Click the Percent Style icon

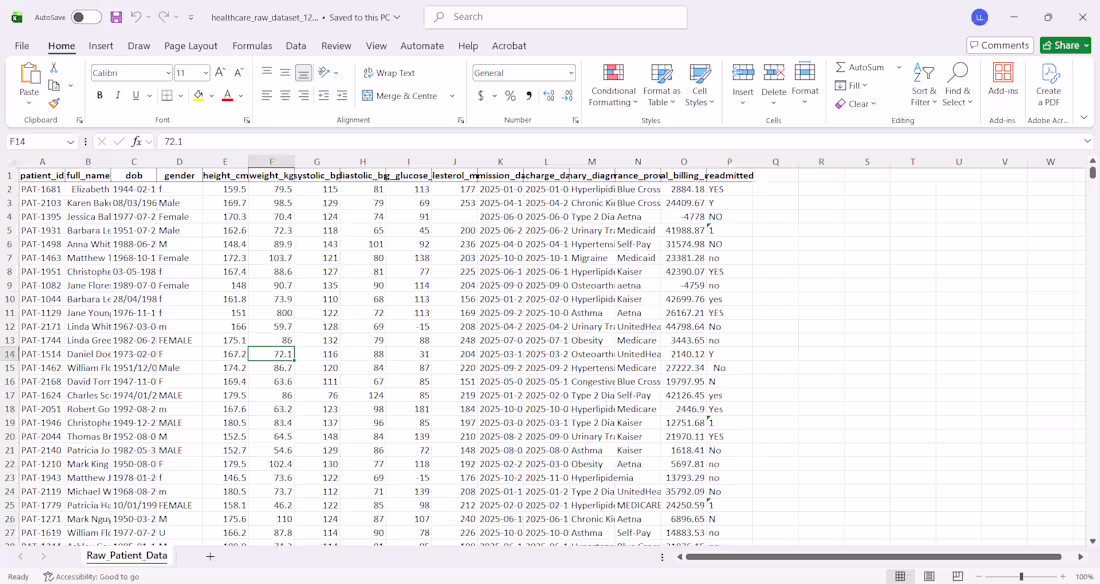click(510, 95)
